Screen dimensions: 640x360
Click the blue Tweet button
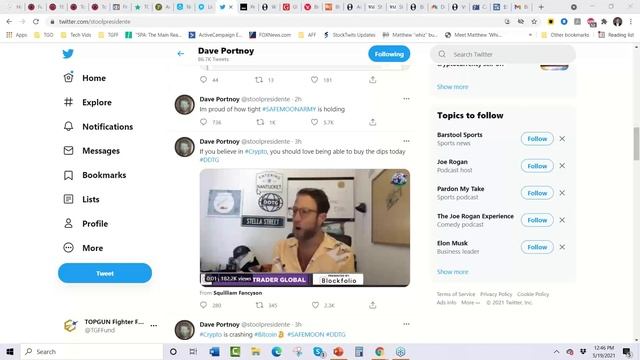105,273
